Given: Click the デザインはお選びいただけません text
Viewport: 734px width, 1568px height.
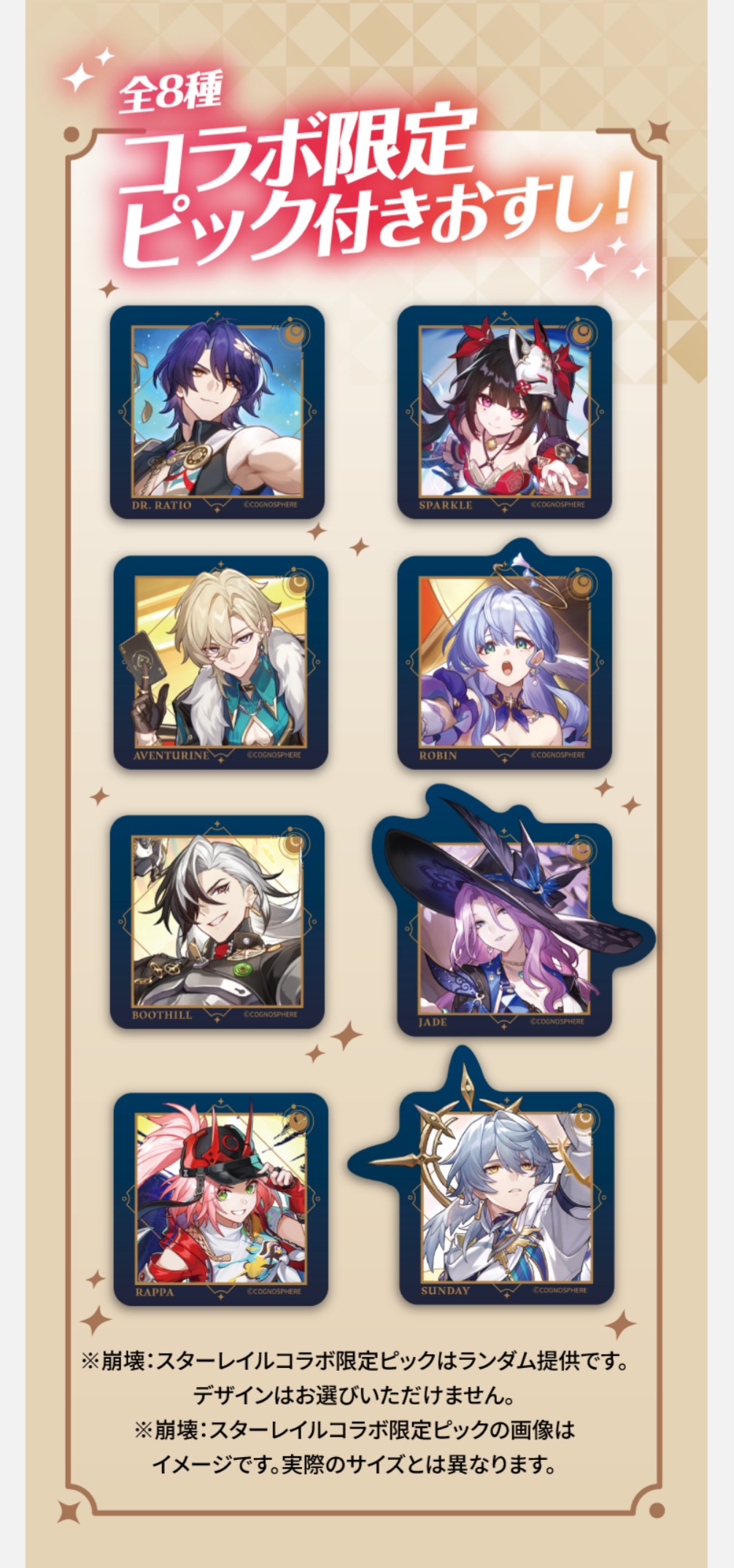Looking at the screenshot, I should click(x=354, y=1395).
